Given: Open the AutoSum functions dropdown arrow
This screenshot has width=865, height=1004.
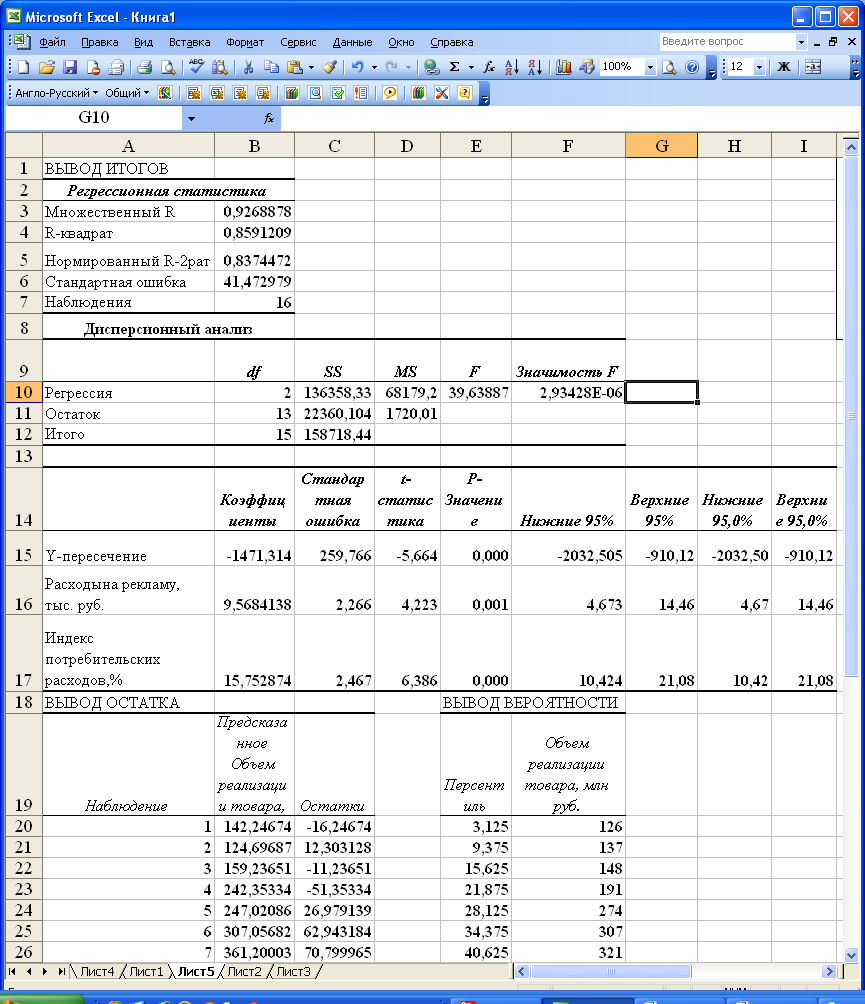Looking at the screenshot, I should (x=471, y=67).
